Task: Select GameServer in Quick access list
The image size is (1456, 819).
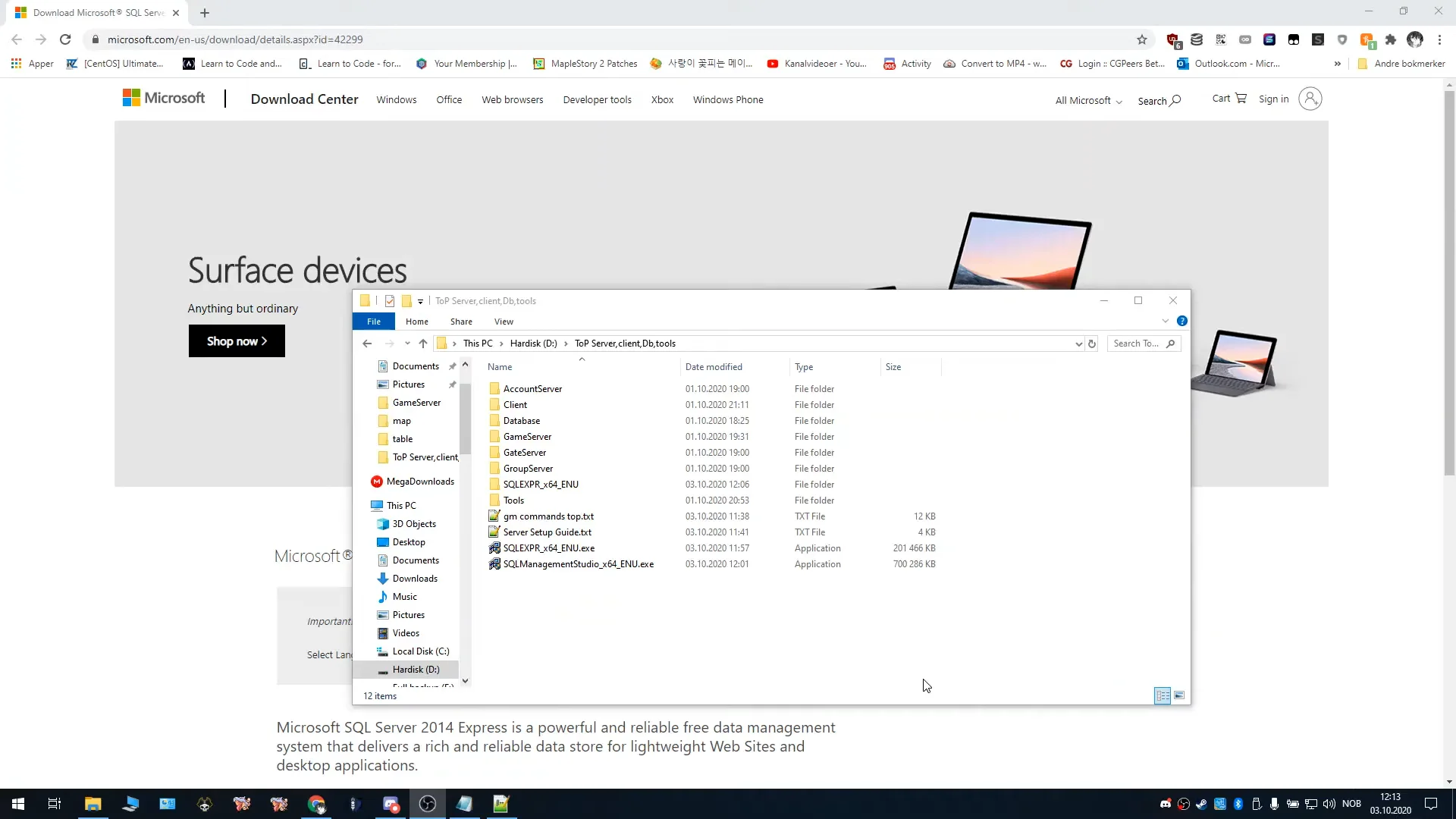Action: coord(416,403)
